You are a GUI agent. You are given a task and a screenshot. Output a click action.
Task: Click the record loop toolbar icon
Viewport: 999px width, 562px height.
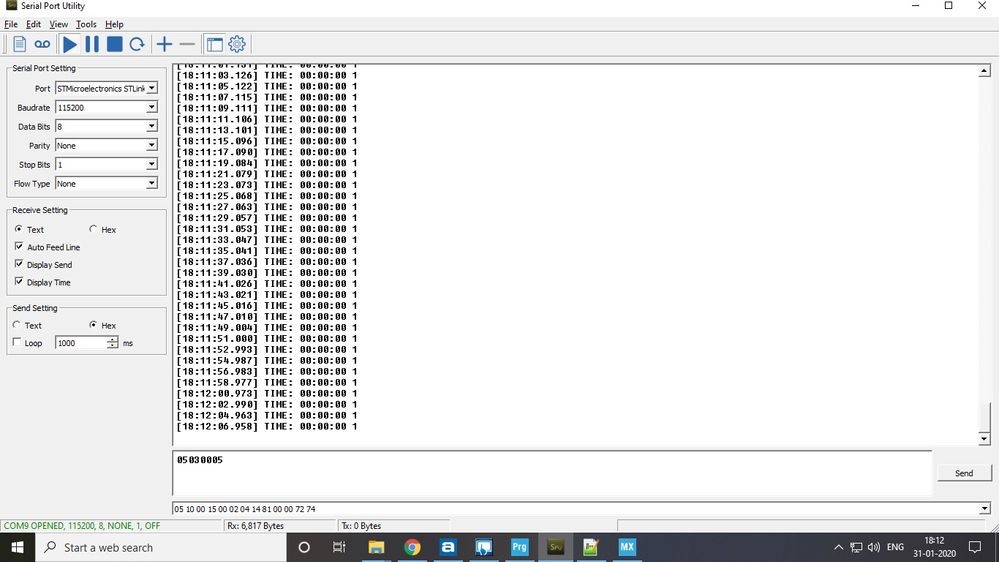pos(42,44)
